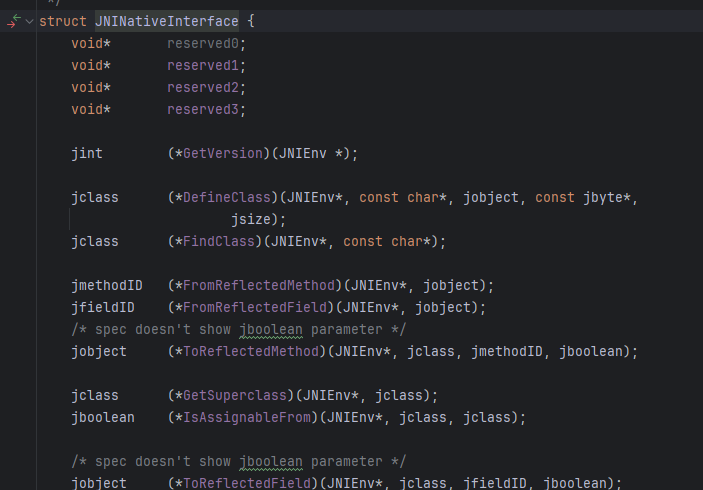
Task: Click the jint return type
Action: tap(87, 153)
